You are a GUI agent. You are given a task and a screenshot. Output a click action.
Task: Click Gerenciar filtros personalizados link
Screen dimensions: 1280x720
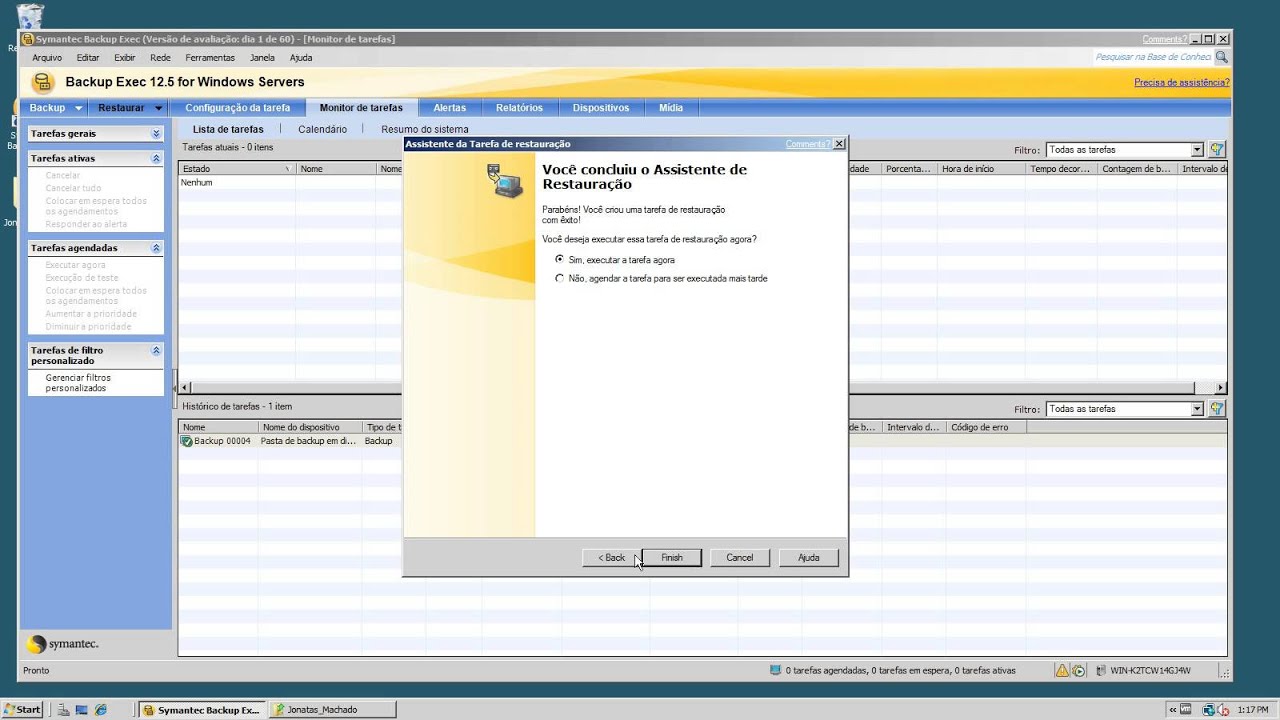click(78, 383)
